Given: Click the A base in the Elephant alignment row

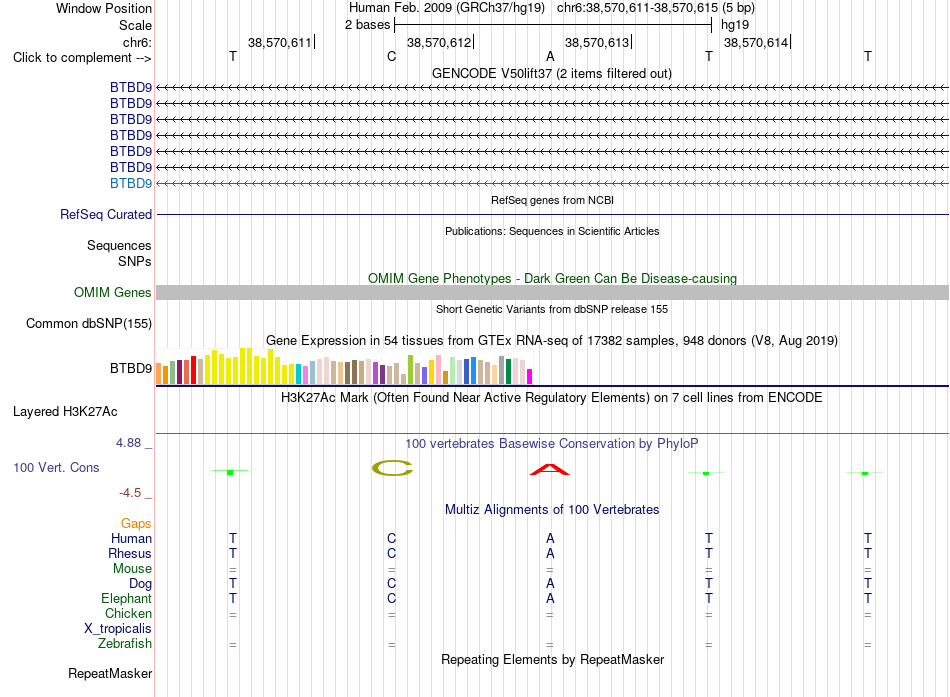Looking at the screenshot, I should click(550, 598).
